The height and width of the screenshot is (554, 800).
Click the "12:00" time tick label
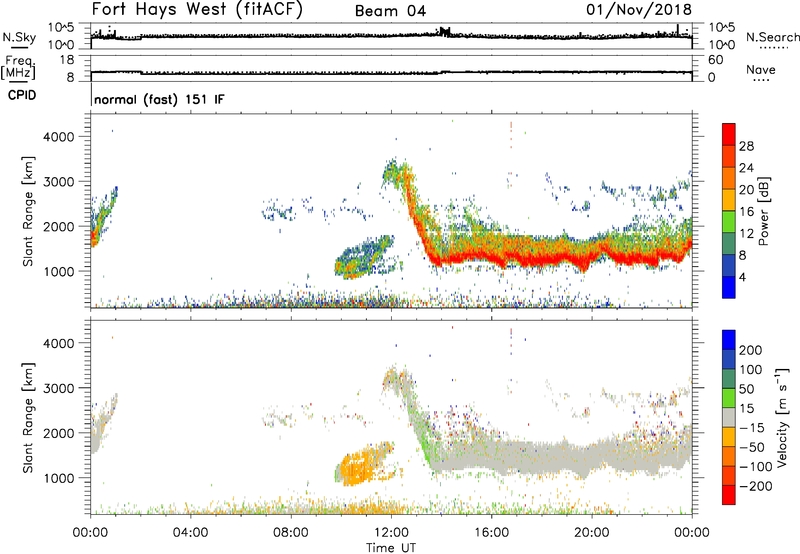(x=391, y=533)
